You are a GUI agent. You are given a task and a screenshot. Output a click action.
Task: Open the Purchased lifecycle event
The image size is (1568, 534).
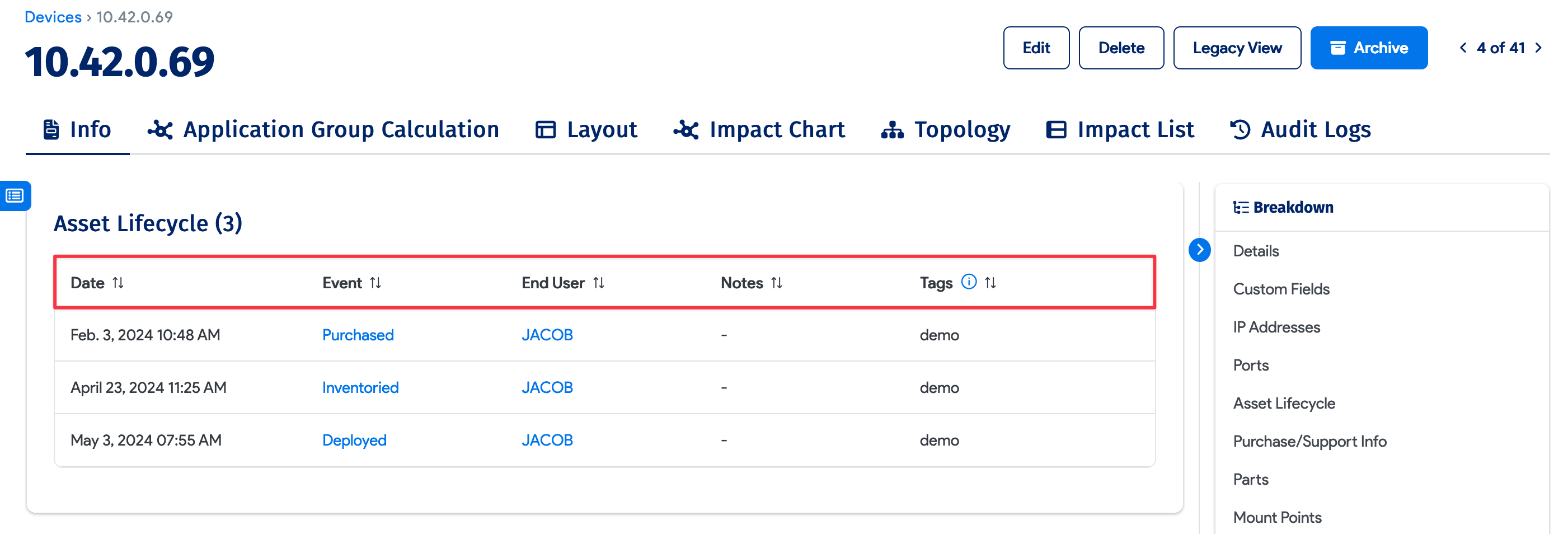pos(358,334)
